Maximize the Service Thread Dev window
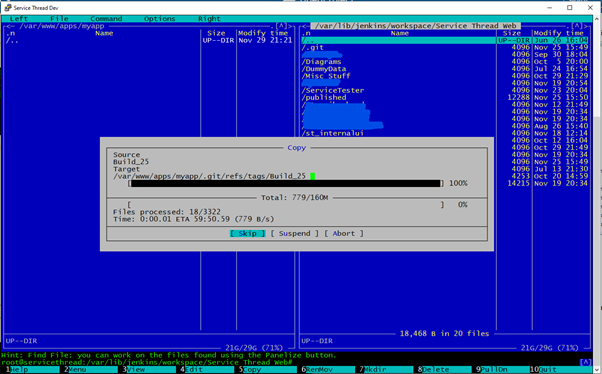The height and width of the screenshot is (374, 602). pyautogui.click(x=570, y=8)
